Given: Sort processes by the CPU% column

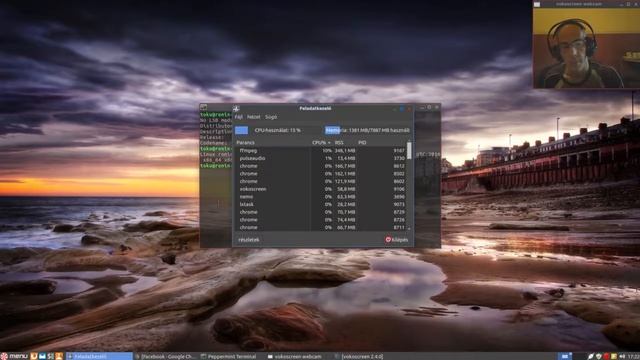Looking at the screenshot, I should [x=321, y=143].
